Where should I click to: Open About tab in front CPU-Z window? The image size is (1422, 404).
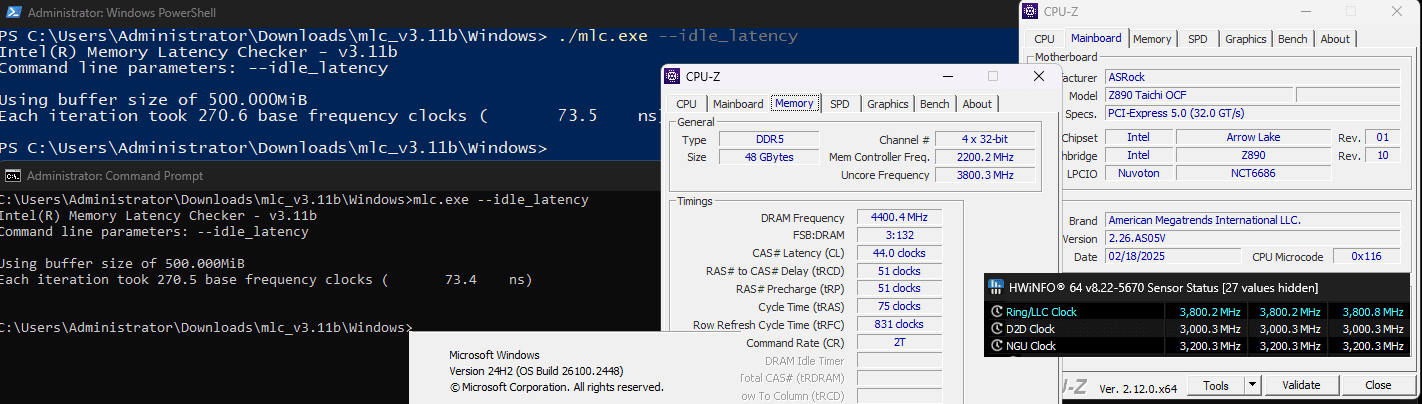977,104
